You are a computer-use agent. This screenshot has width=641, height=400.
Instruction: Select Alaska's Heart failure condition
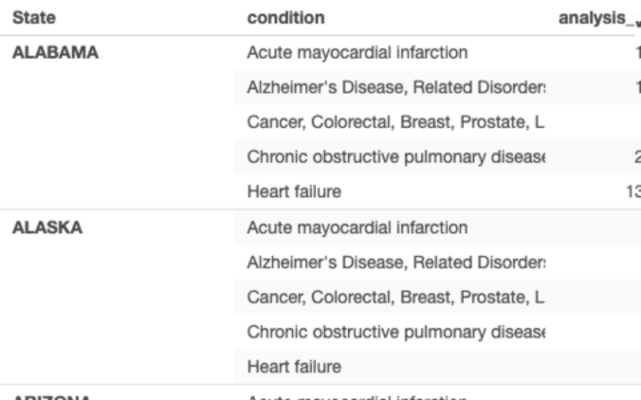(x=294, y=366)
